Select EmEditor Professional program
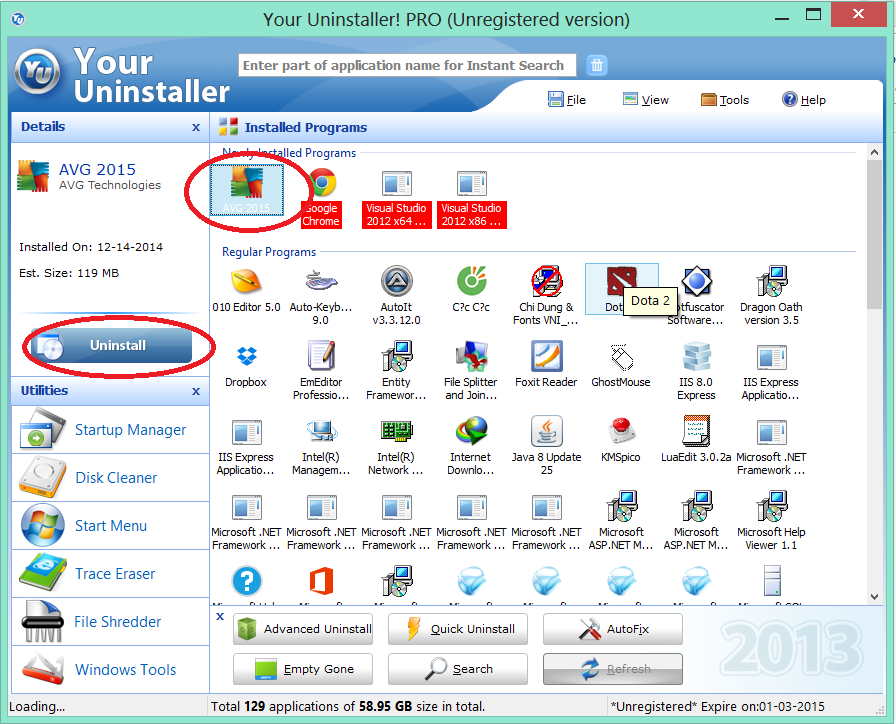This screenshot has width=896, height=724. tap(321, 370)
